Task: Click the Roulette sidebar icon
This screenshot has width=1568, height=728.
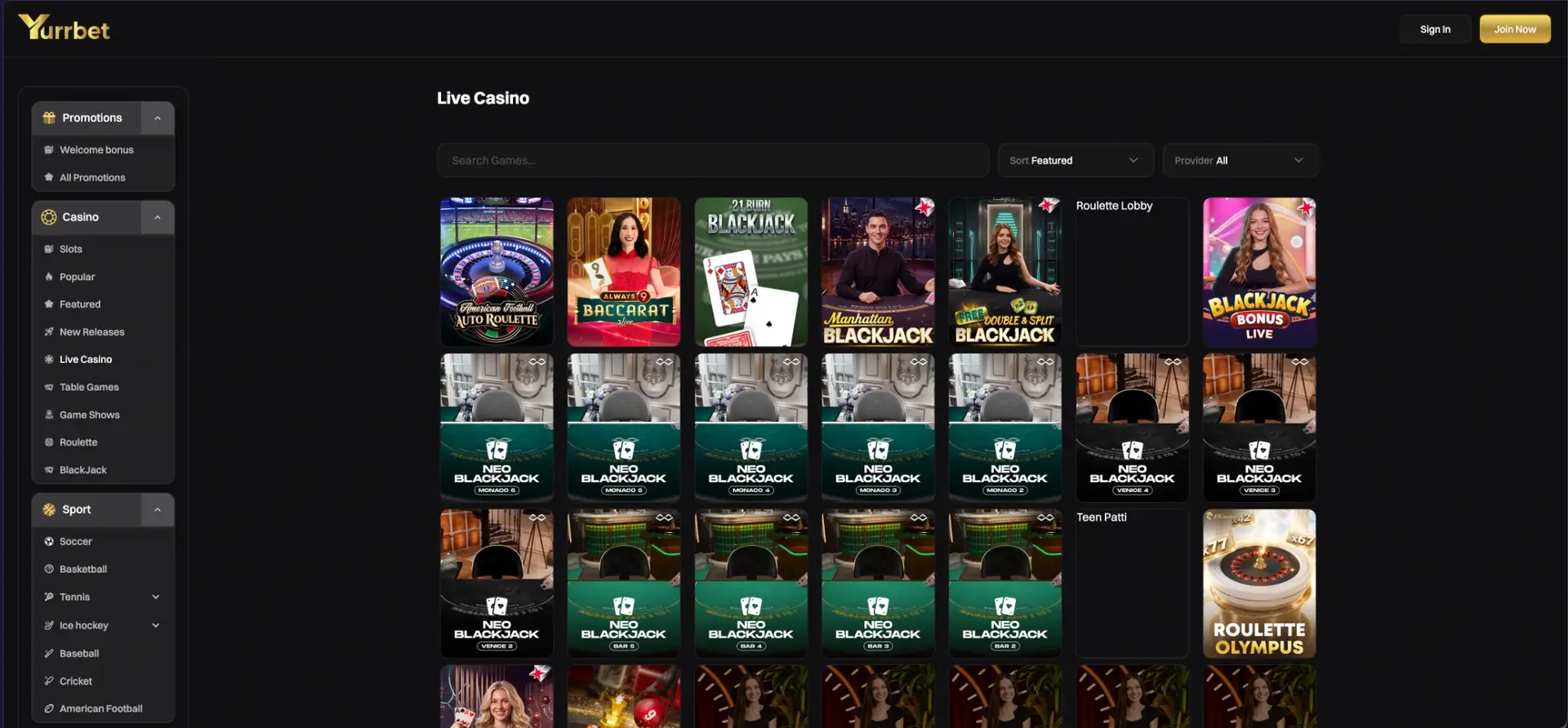Action: [x=49, y=442]
